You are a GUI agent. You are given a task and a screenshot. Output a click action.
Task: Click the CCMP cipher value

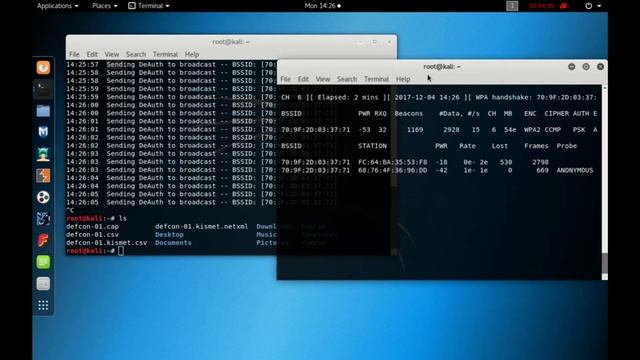(553, 130)
